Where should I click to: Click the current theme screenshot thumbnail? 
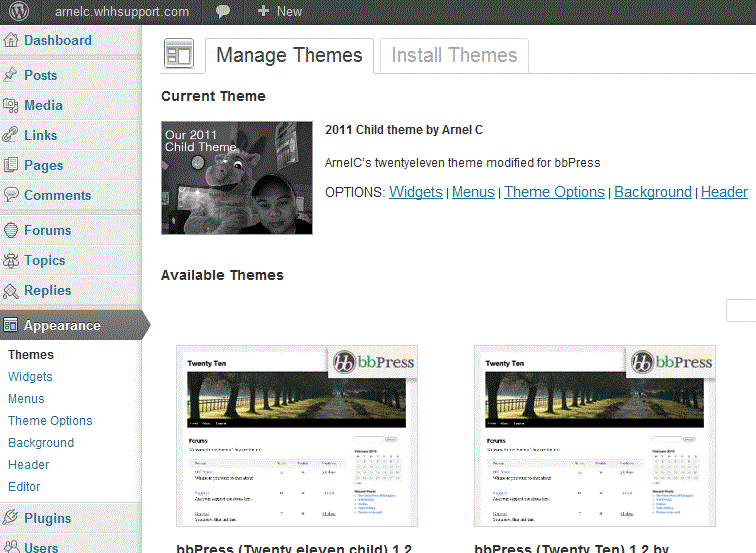[237, 178]
